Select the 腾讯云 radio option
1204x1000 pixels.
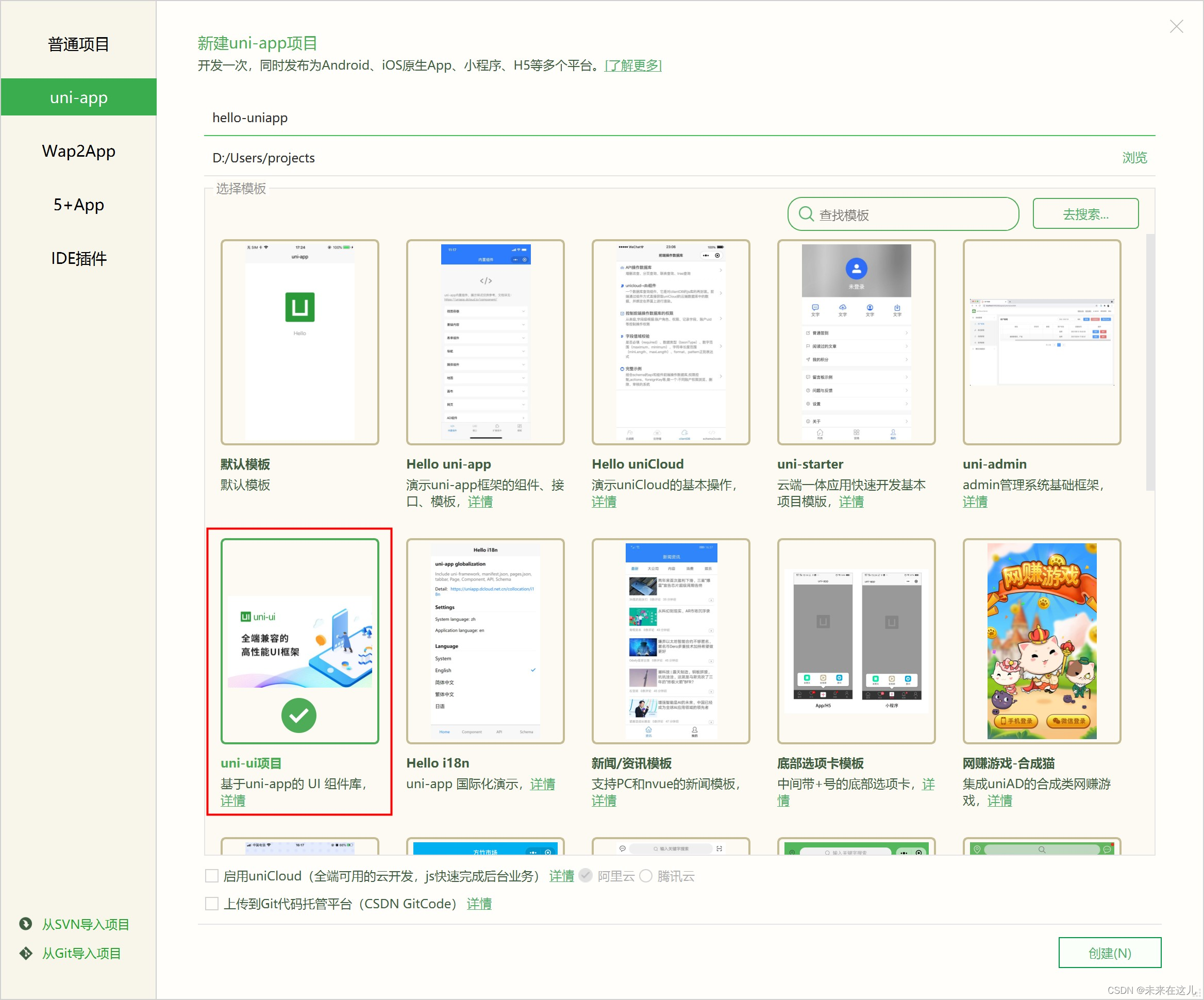point(646,876)
